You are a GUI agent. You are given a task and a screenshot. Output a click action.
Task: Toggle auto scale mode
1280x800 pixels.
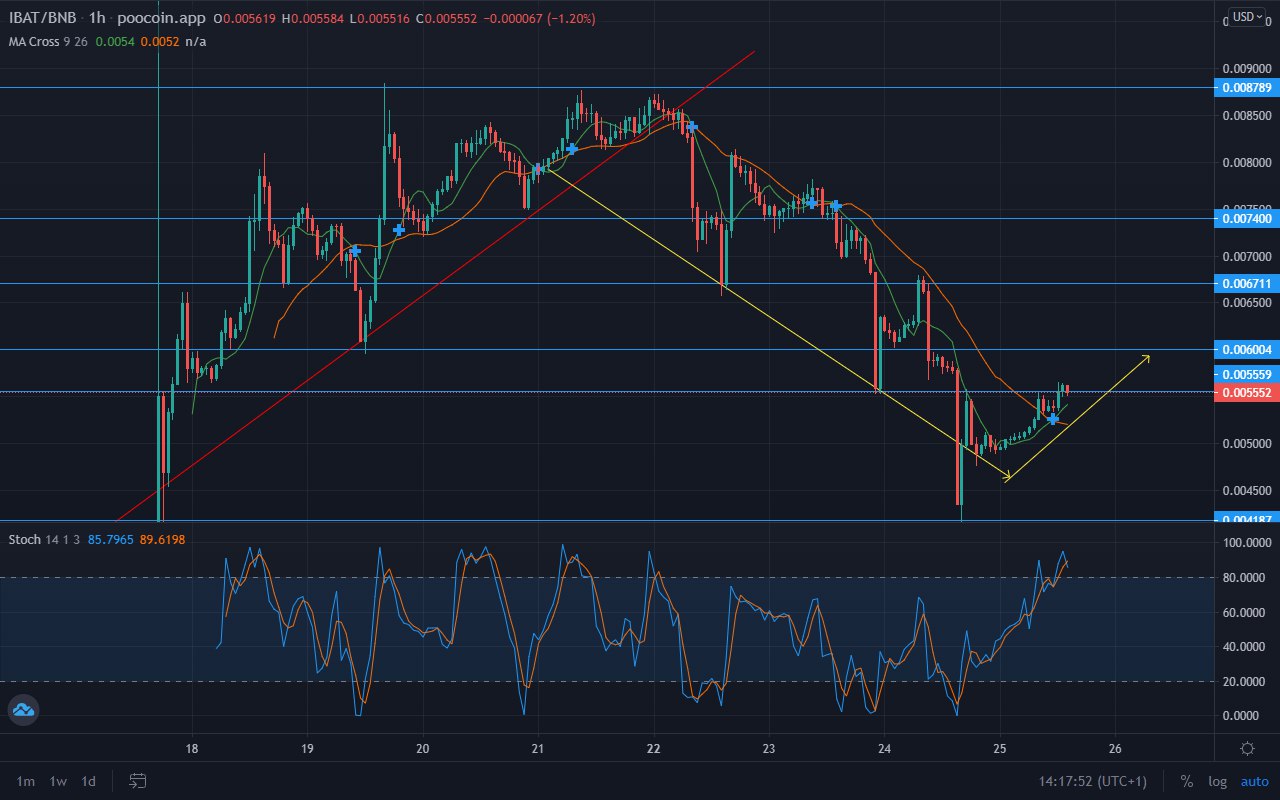[x=1254, y=781]
